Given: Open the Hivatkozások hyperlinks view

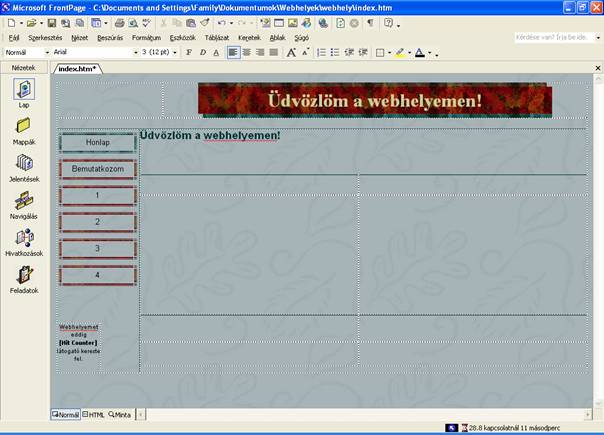Looking at the screenshot, I should coord(24,238).
